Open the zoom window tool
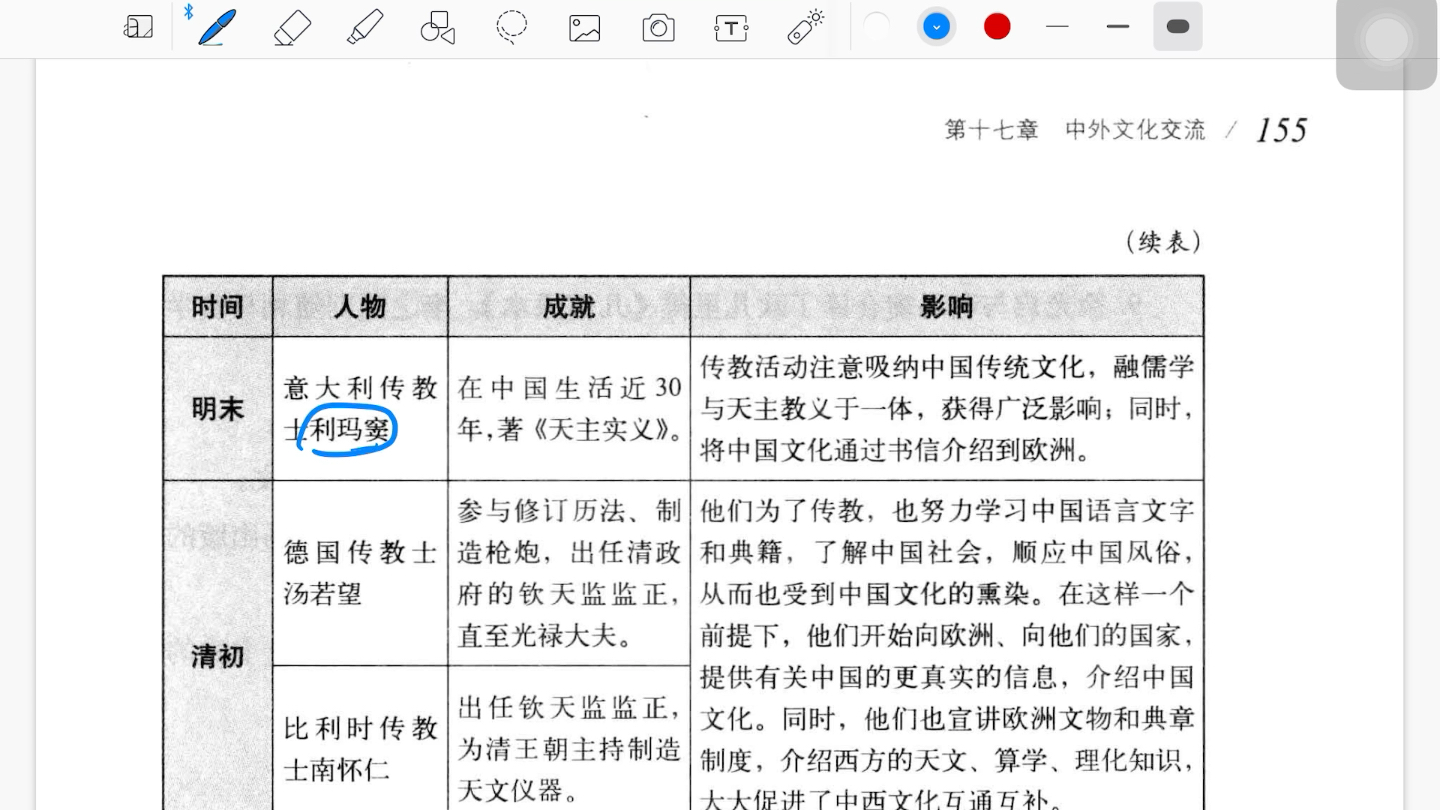This screenshot has width=1440, height=810. pyautogui.click(x=139, y=28)
